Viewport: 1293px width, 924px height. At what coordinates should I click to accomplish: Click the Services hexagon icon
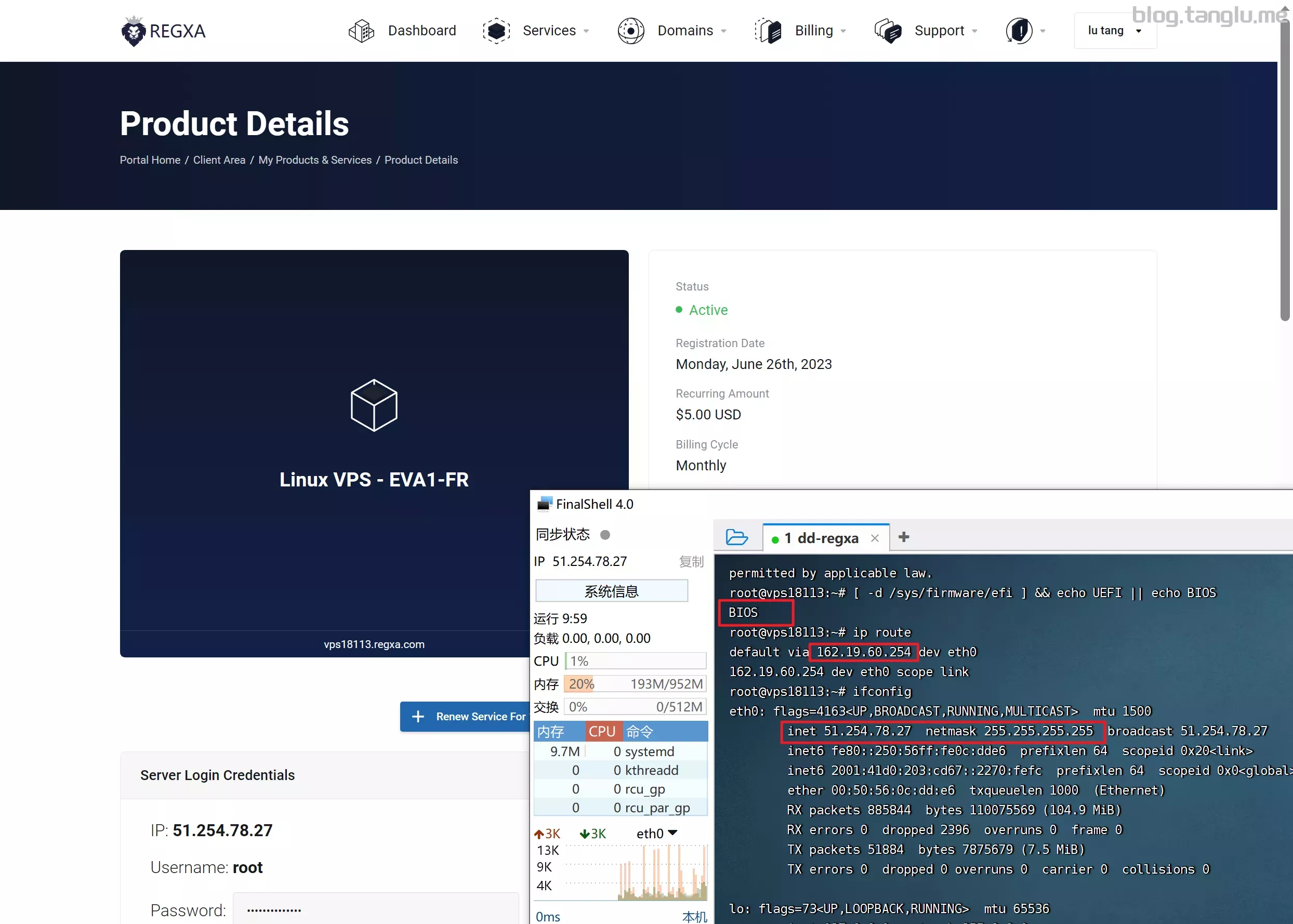496,31
